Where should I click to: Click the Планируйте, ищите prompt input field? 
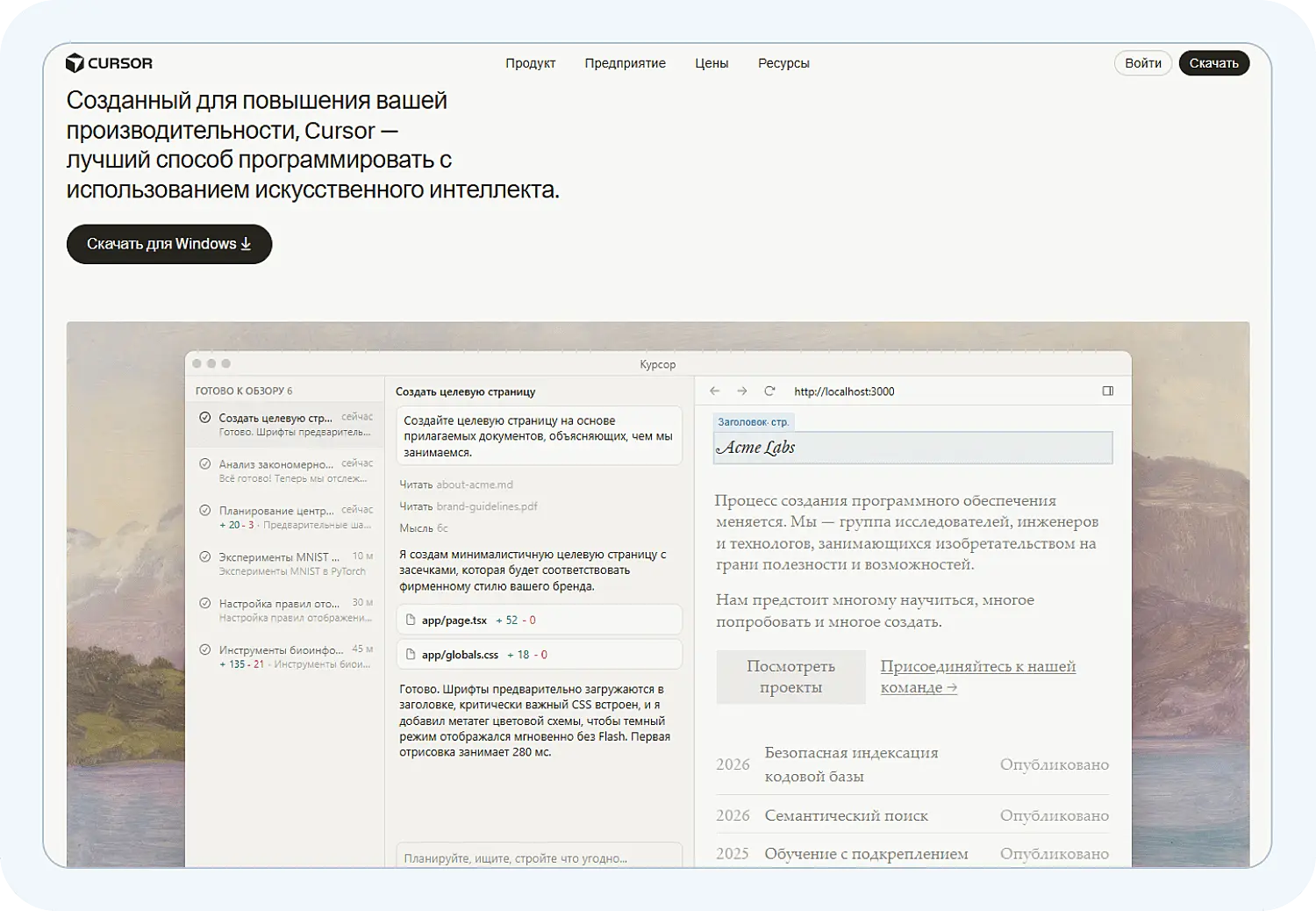click(539, 857)
